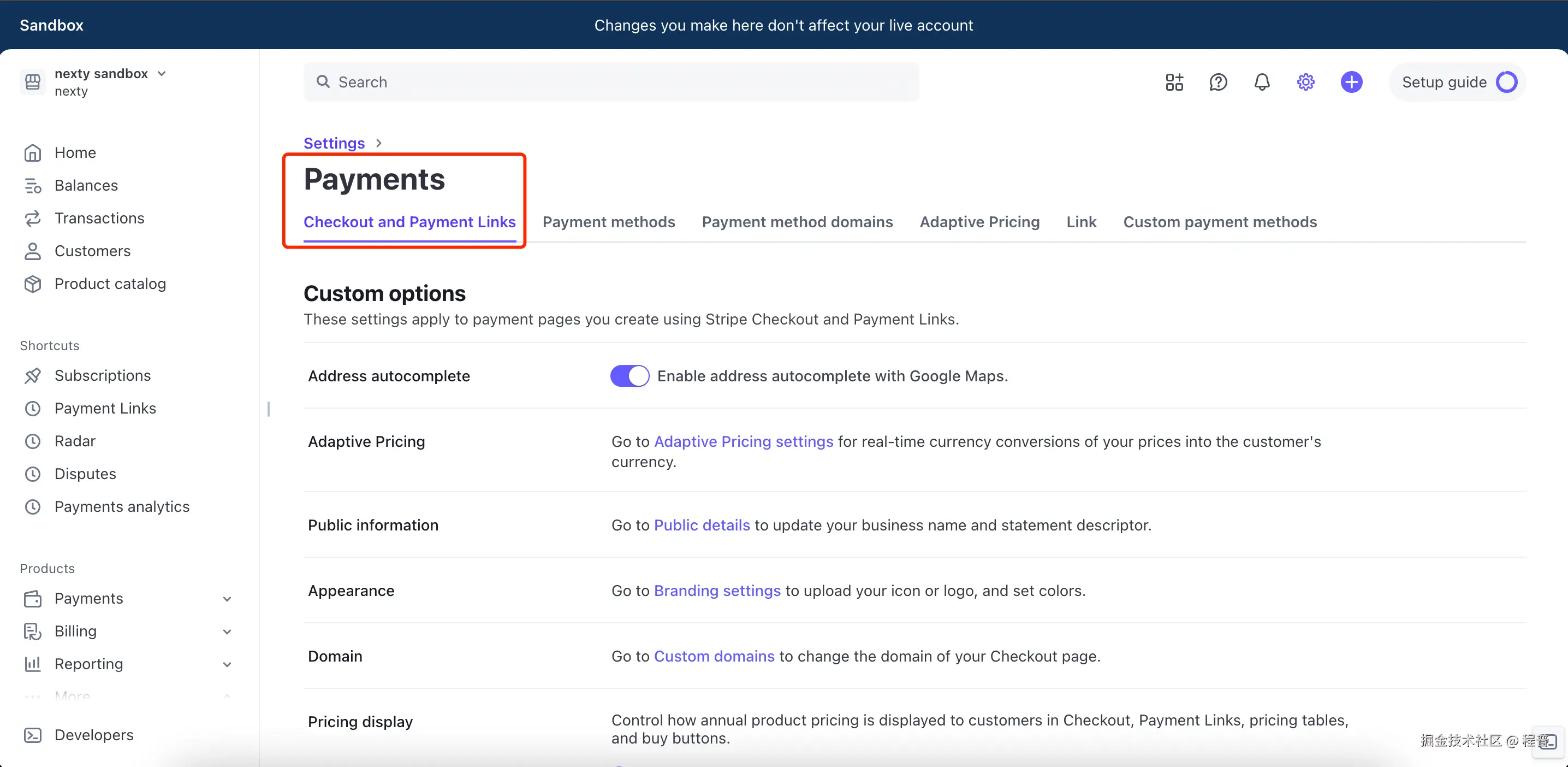
Task: Switch to Adaptive Pricing tab
Action: pos(979,222)
